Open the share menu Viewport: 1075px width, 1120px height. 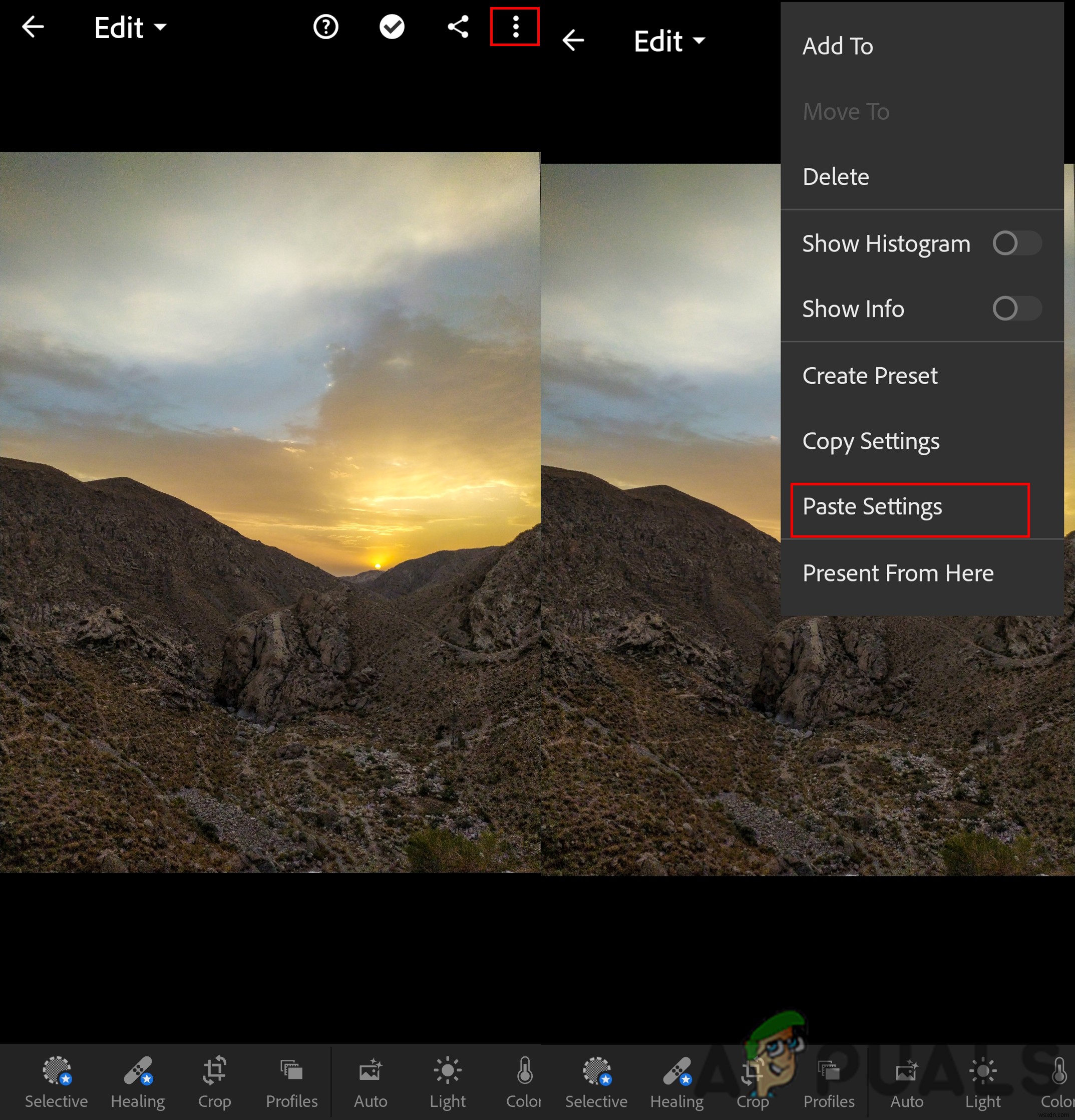tap(456, 28)
